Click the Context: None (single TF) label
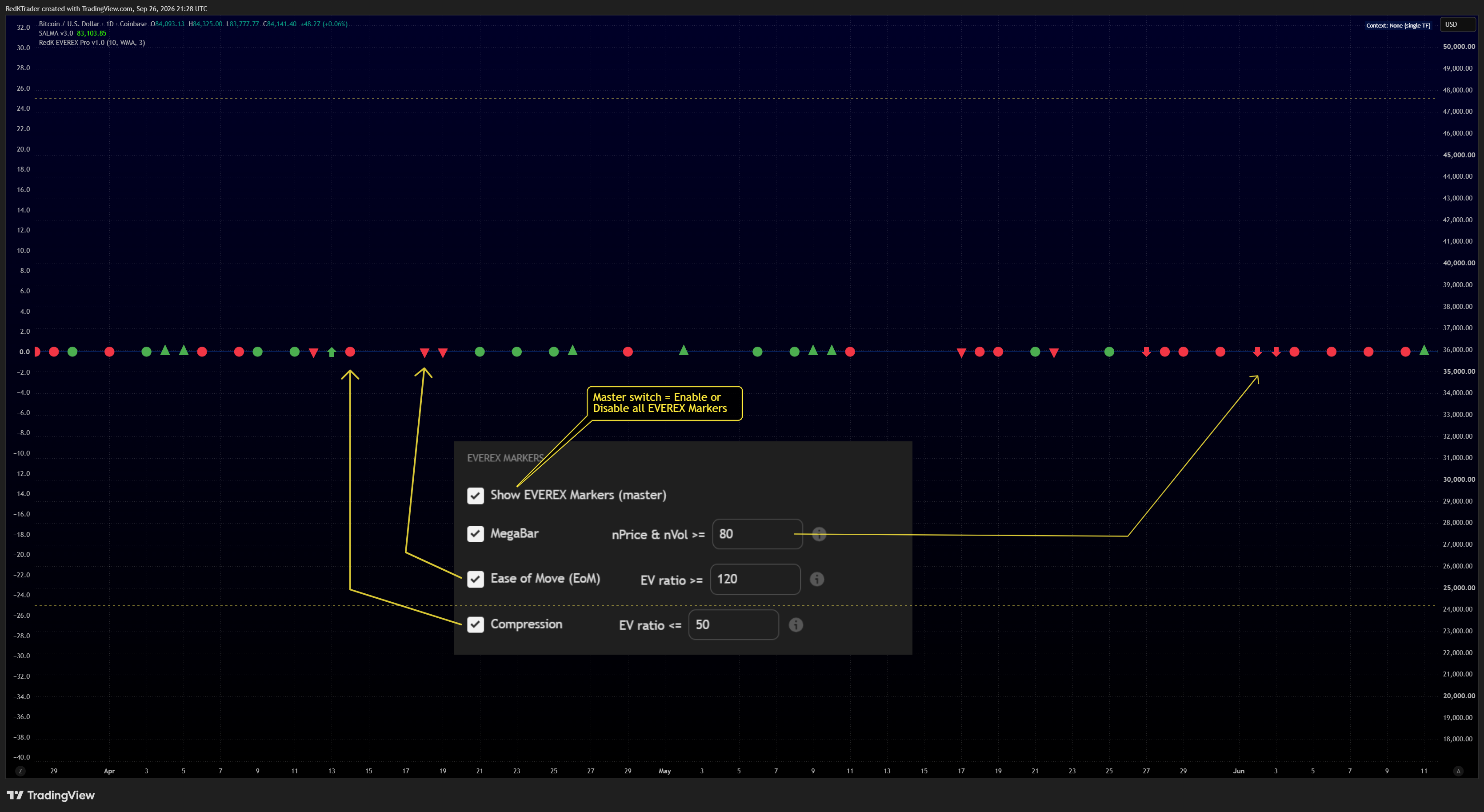Image resolution: width=1484 pixels, height=812 pixels. click(x=1398, y=25)
